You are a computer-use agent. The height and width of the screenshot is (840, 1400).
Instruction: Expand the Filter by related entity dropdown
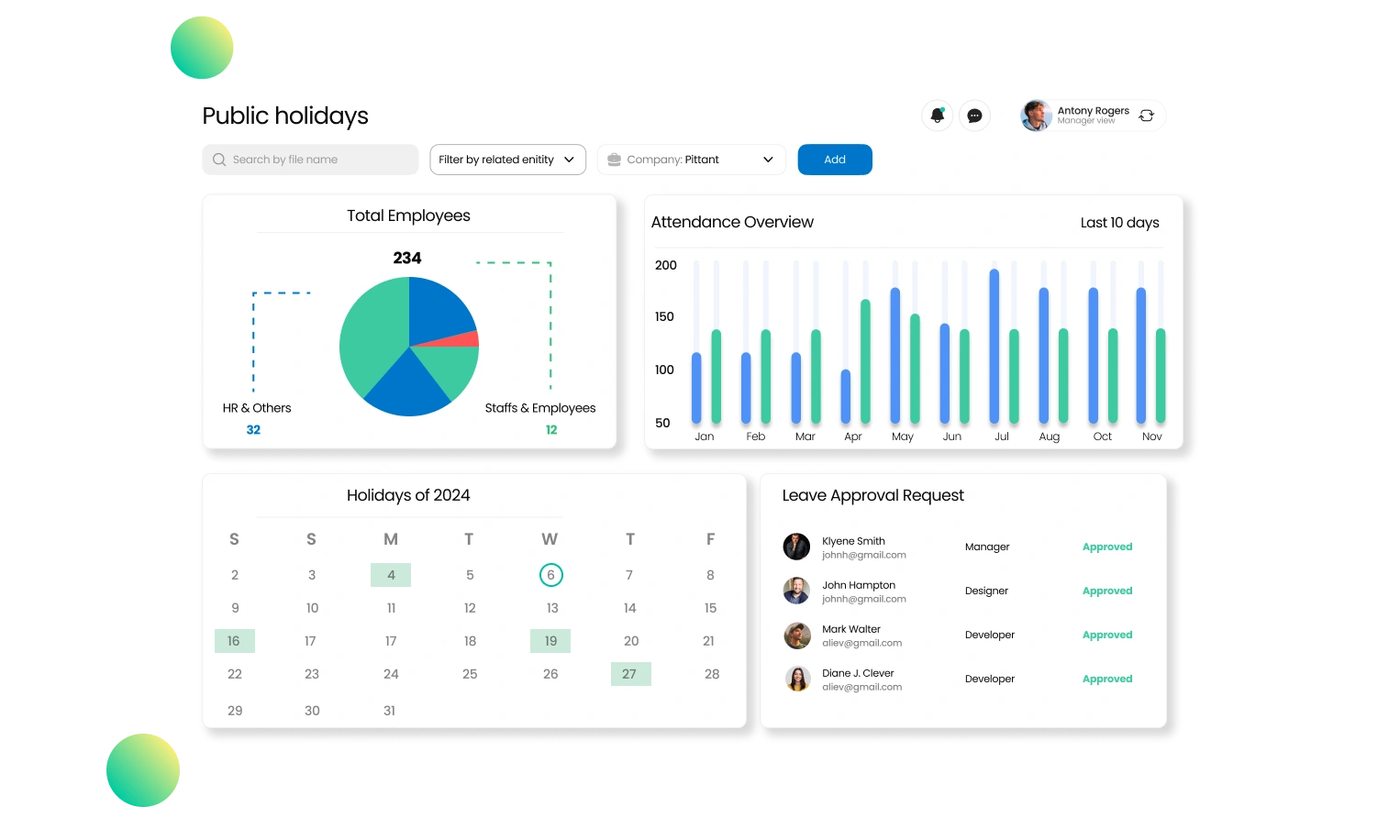coord(507,160)
